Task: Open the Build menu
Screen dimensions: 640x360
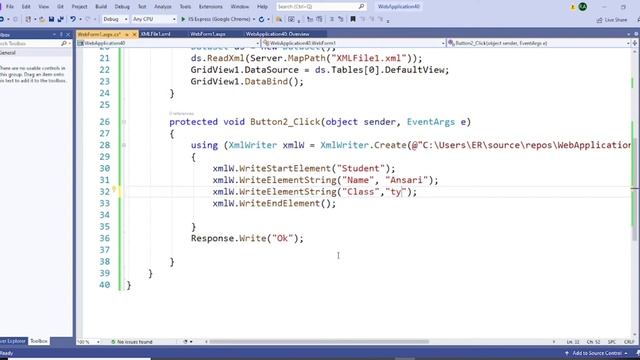Action: 101,7
